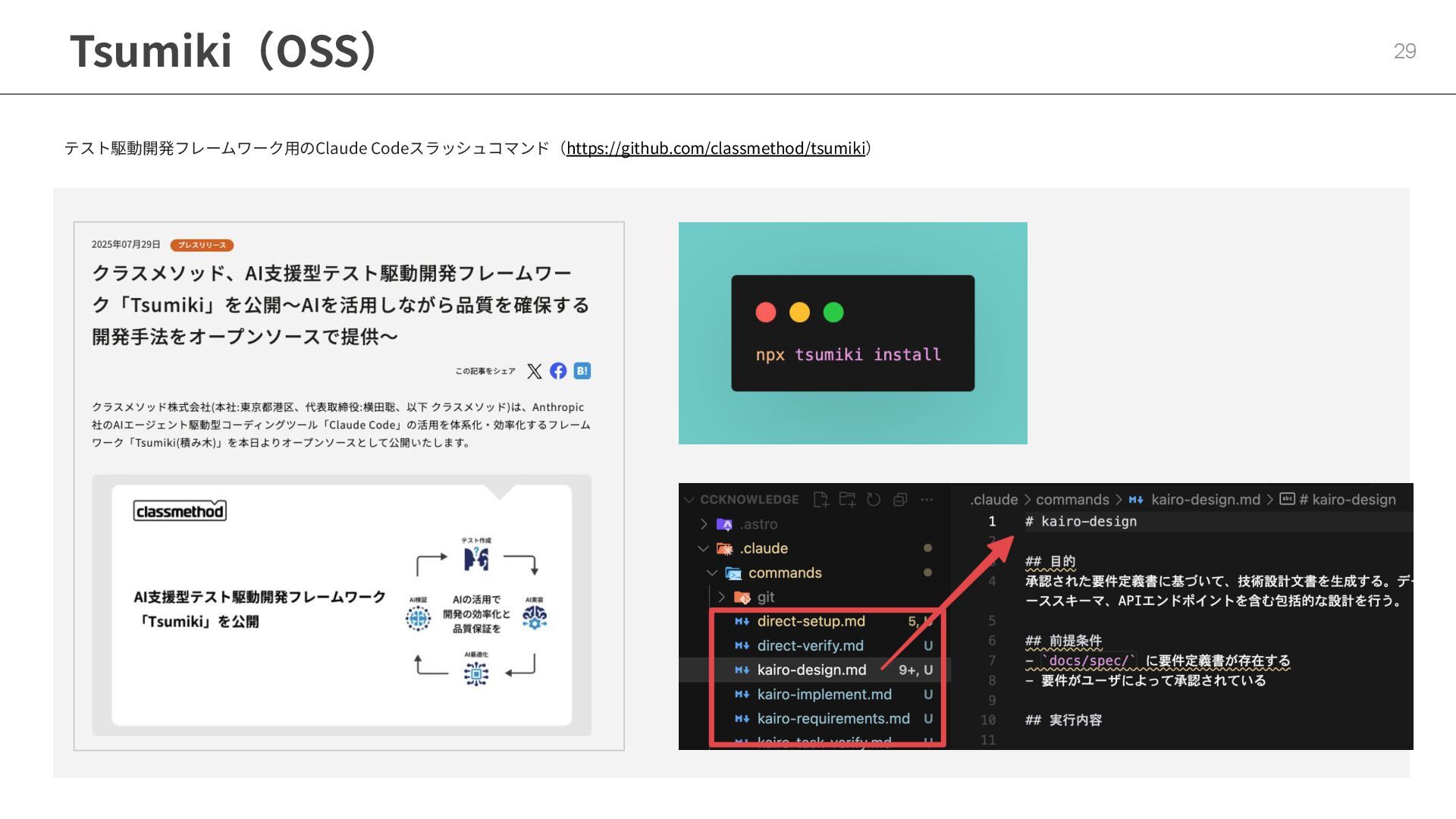The image size is (1456, 819).
Task: Click the abc symbol icon in breadcrumb
Action: point(1287,499)
